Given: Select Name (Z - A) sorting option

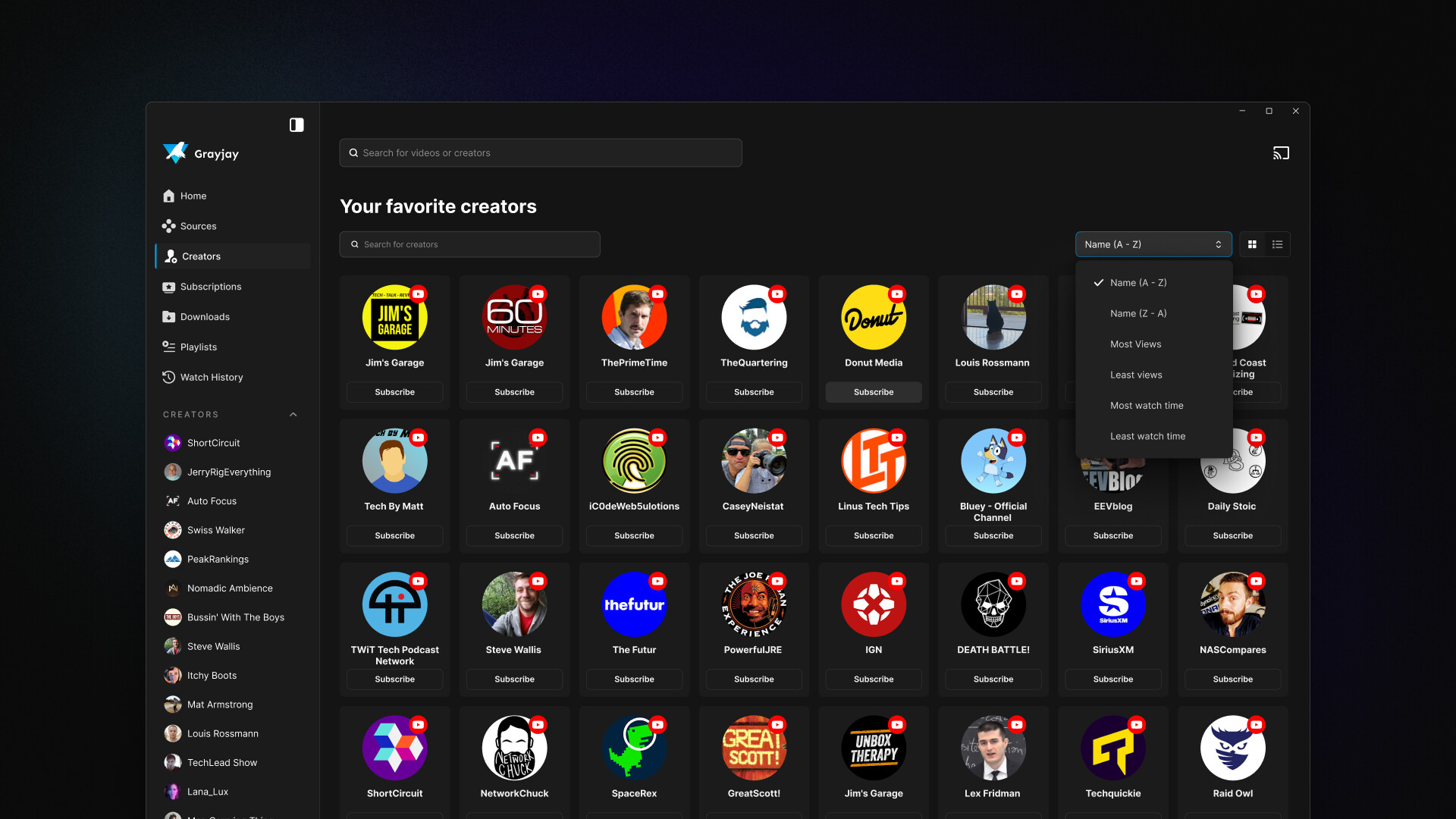Looking at the screenshot, I should [1137, 313].
